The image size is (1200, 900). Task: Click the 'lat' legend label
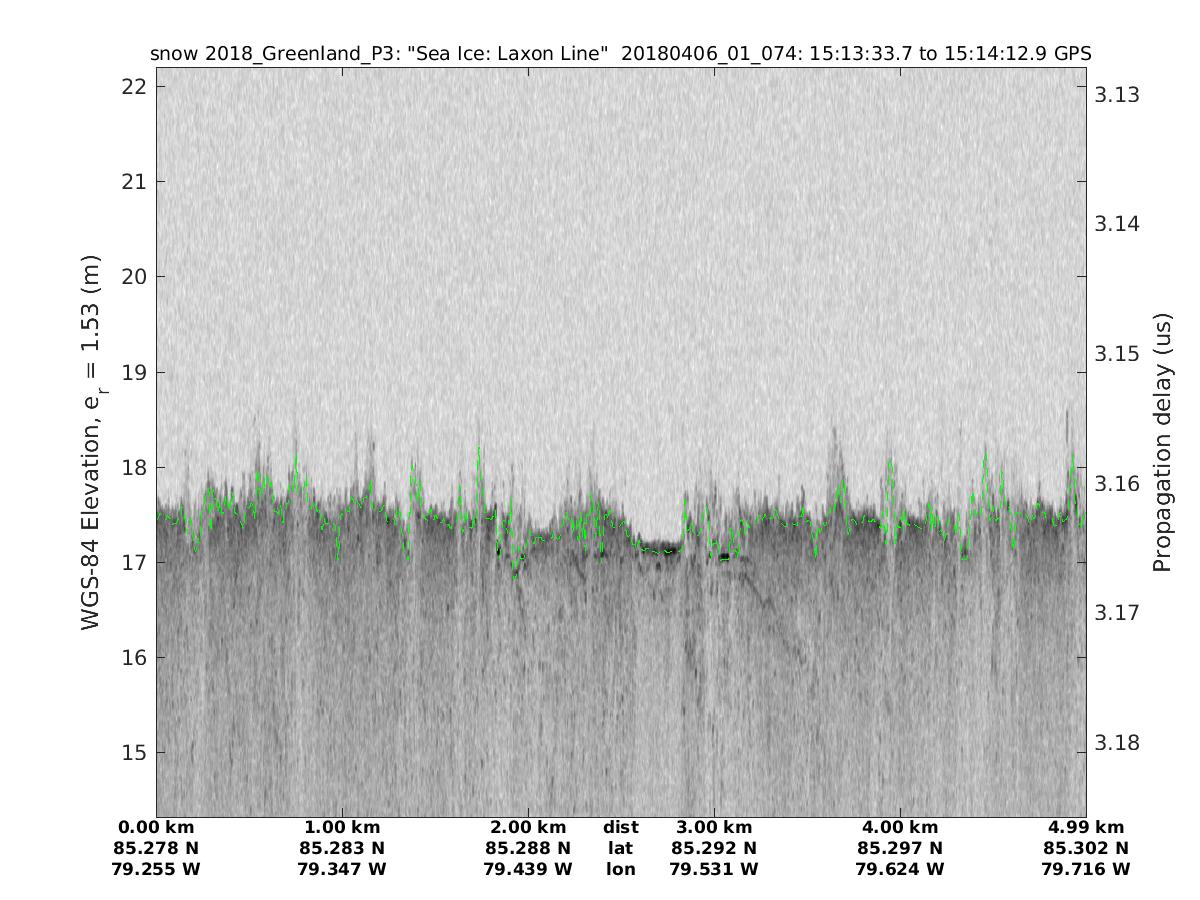(621, 848)
